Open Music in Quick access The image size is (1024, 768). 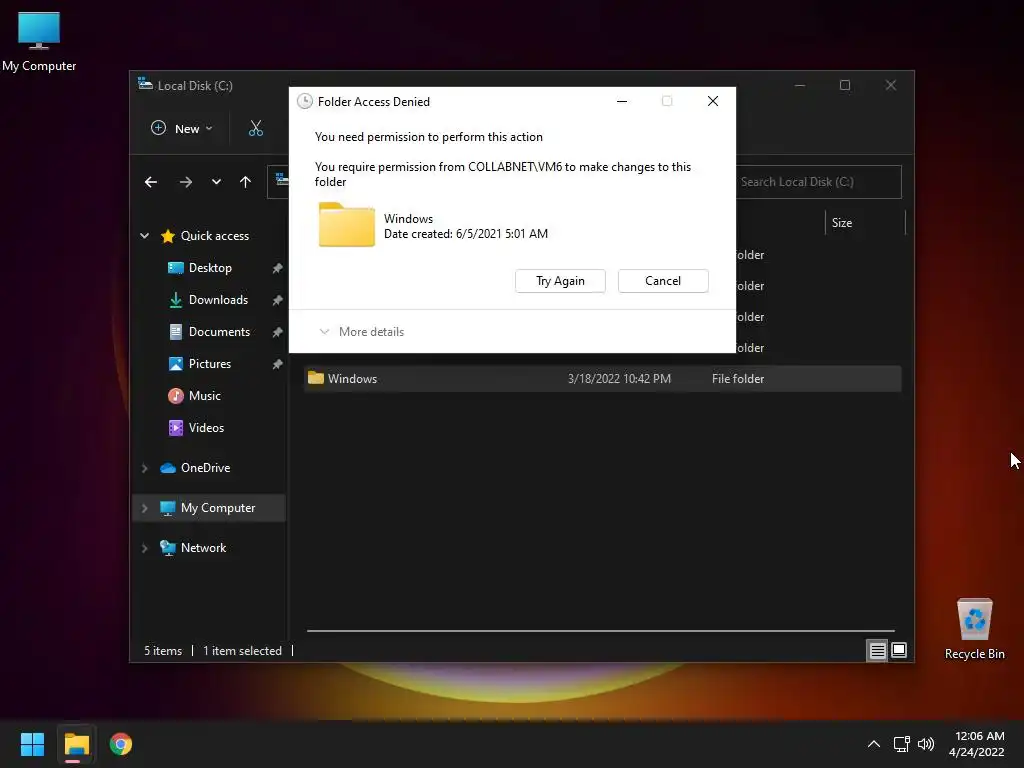[x=195, y=396]
